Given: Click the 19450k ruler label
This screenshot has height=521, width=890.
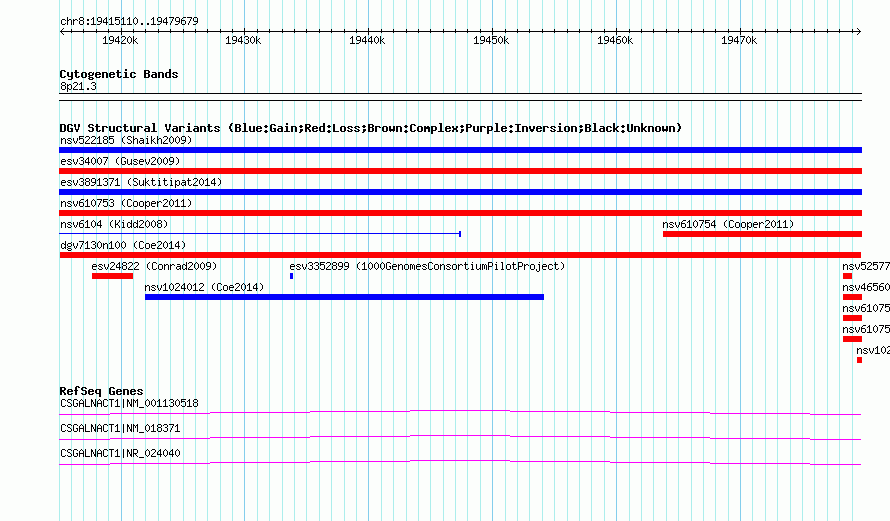Looking at the screenshot, I should click(491, 40).
